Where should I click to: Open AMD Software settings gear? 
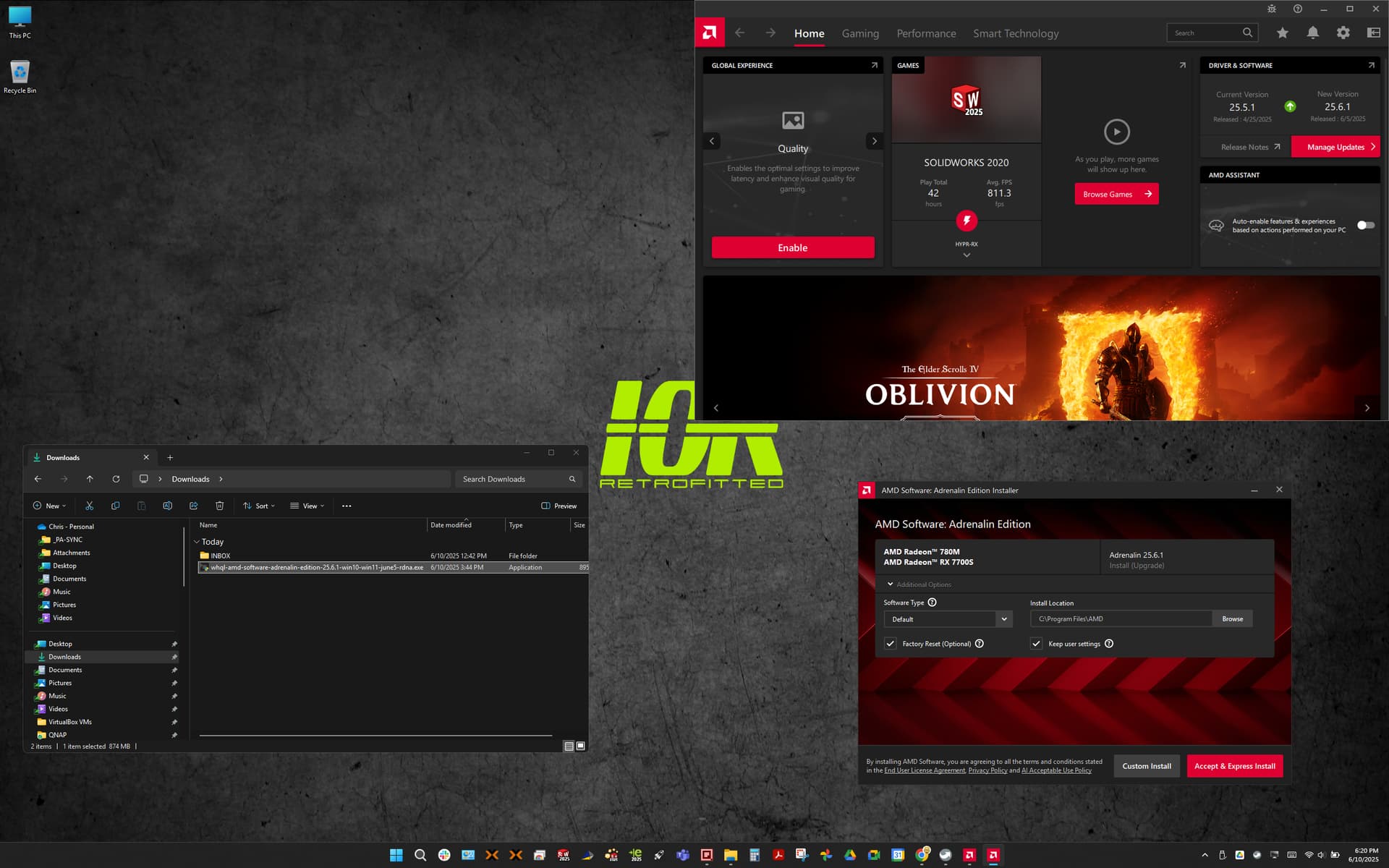pyautogui.click(x=1343, y=33)
